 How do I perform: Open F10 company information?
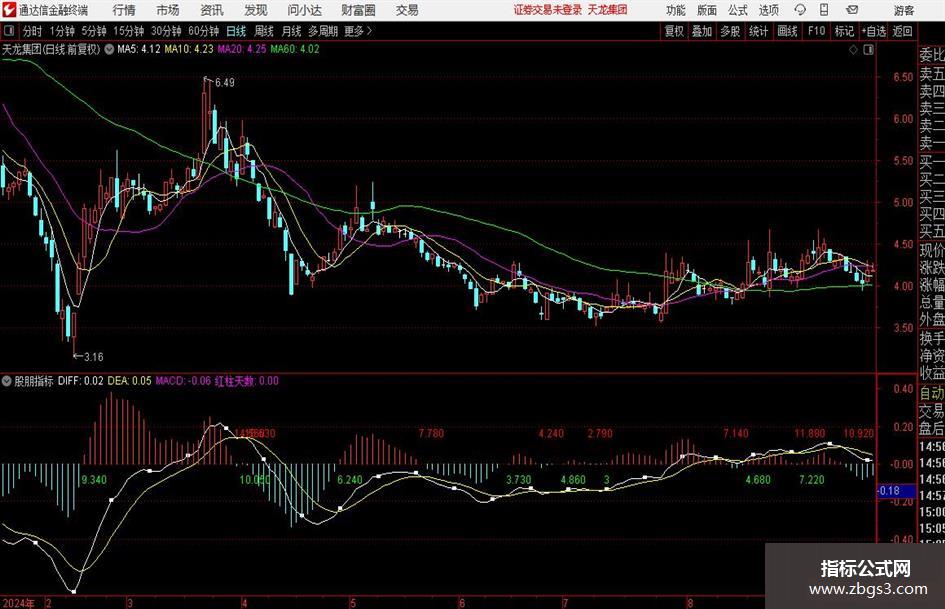pyautogui.click(x=816, y=31)
